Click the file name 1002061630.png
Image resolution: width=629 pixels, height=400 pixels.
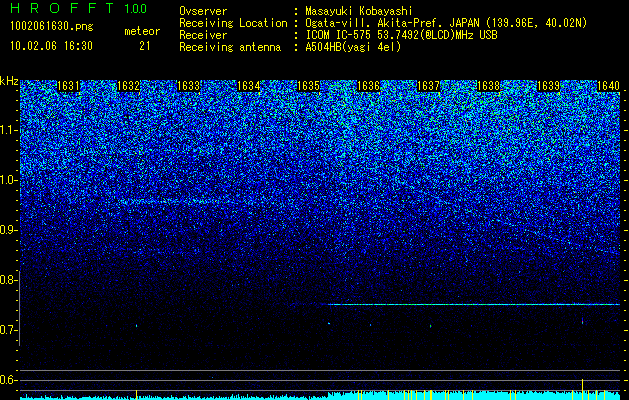click(52, 27)
